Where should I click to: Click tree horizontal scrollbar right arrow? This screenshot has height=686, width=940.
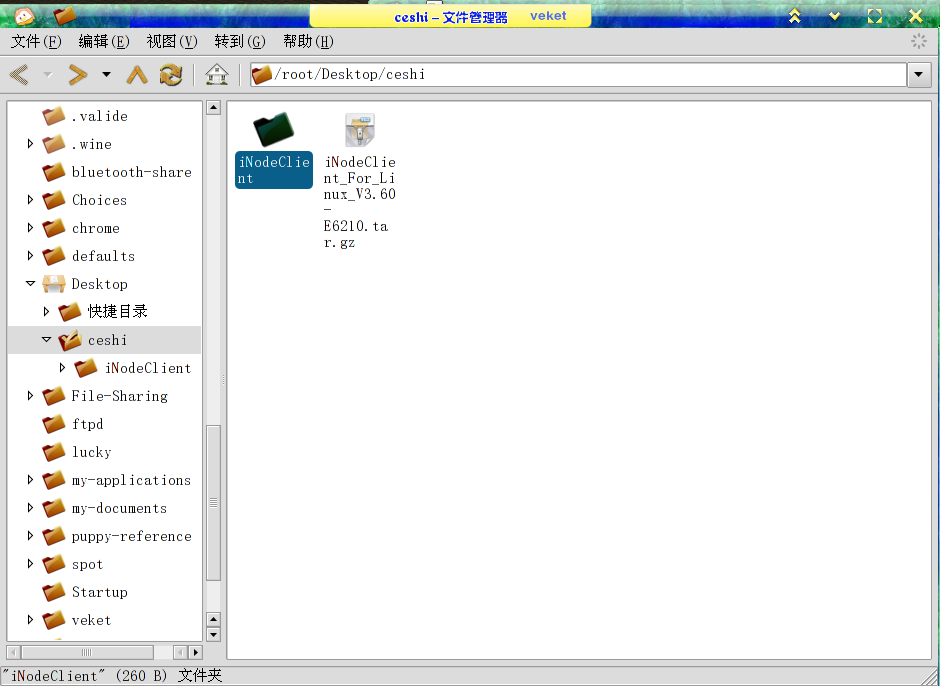pos(195,652)
